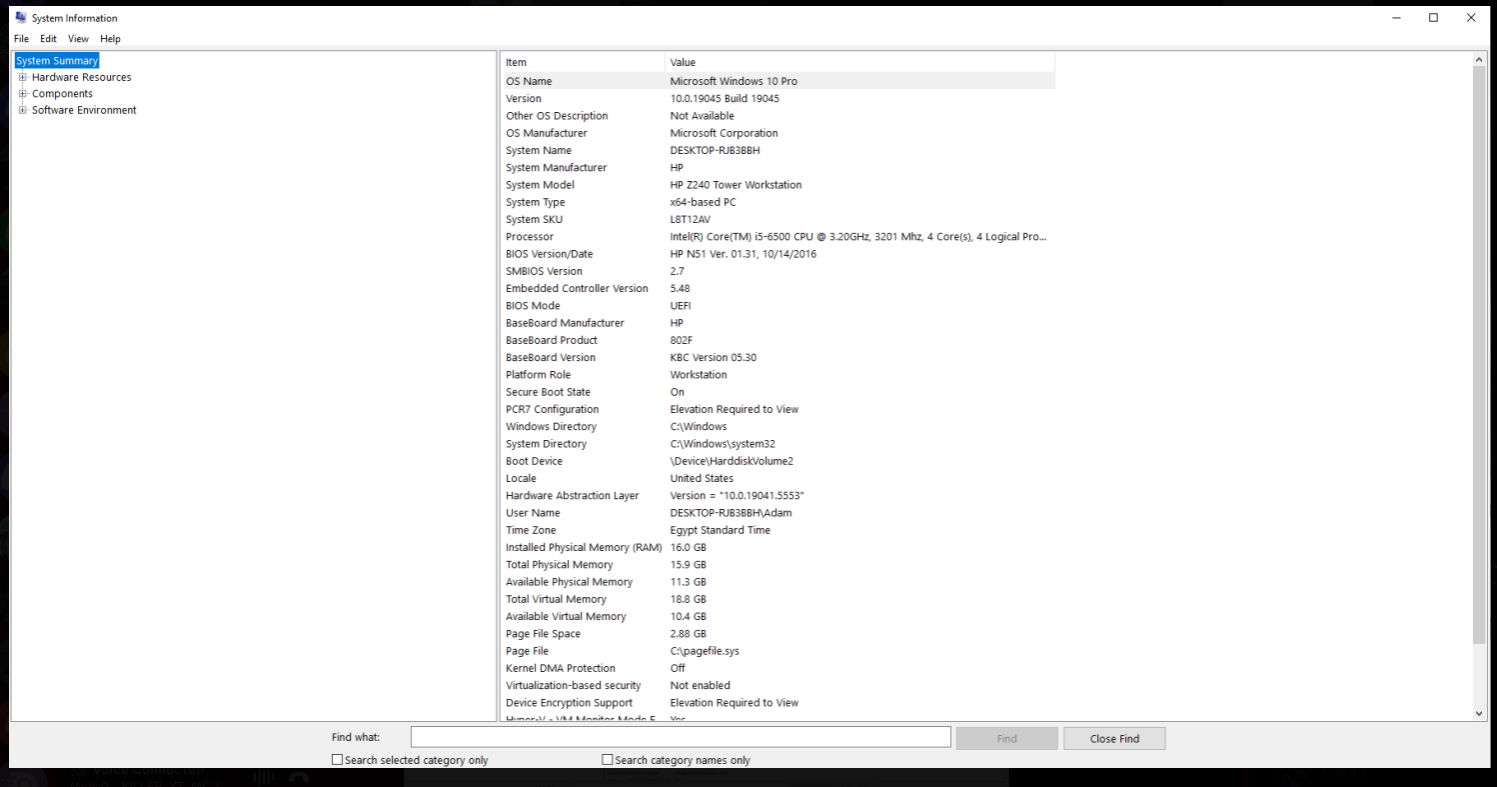
Task: Select the Embedded Controller Version row
Action: tap(778, 288)
